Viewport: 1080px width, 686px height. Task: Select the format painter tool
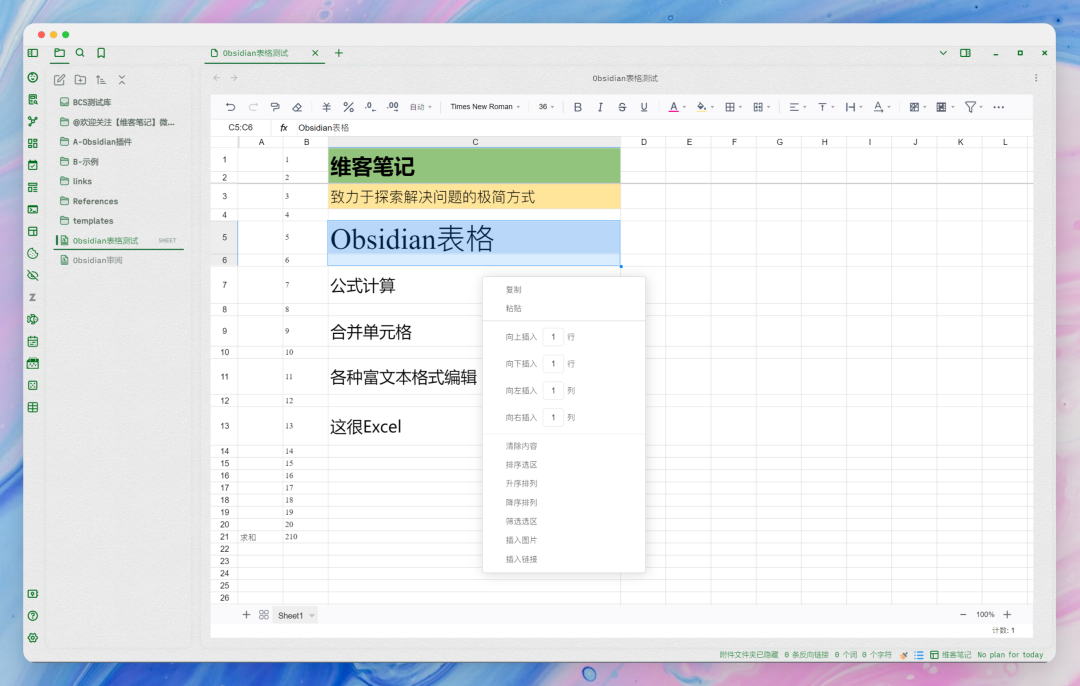pos(274,106)
